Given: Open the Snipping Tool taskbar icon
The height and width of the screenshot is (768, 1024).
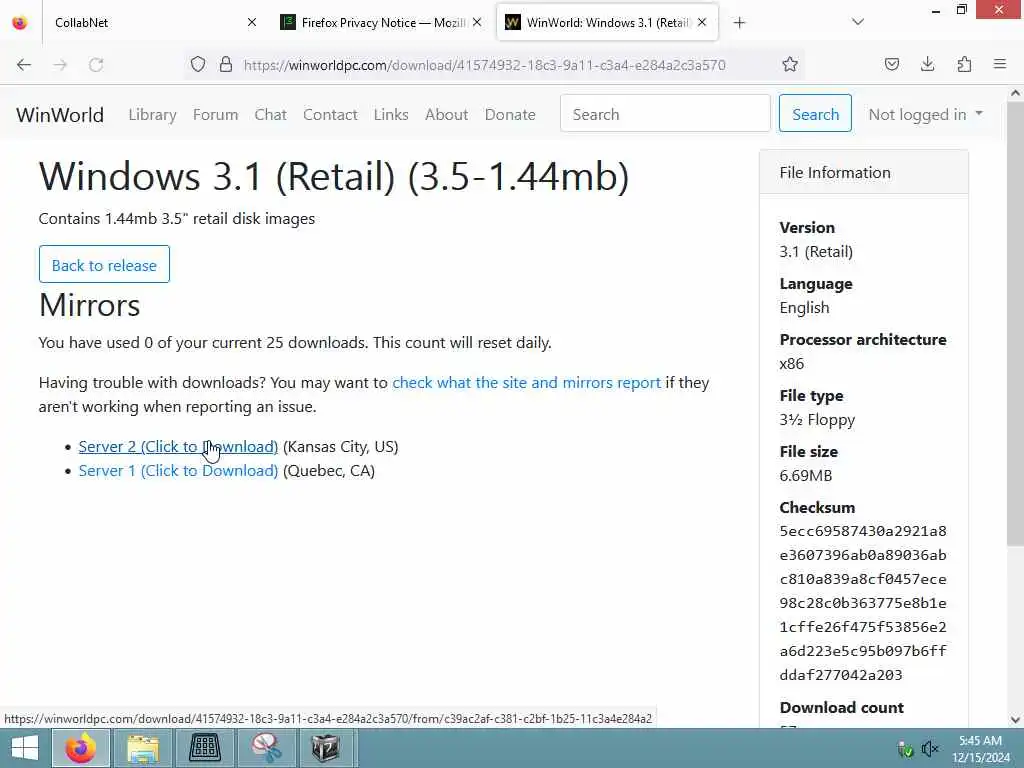Looking at the screenshot, I should (266, 748).
